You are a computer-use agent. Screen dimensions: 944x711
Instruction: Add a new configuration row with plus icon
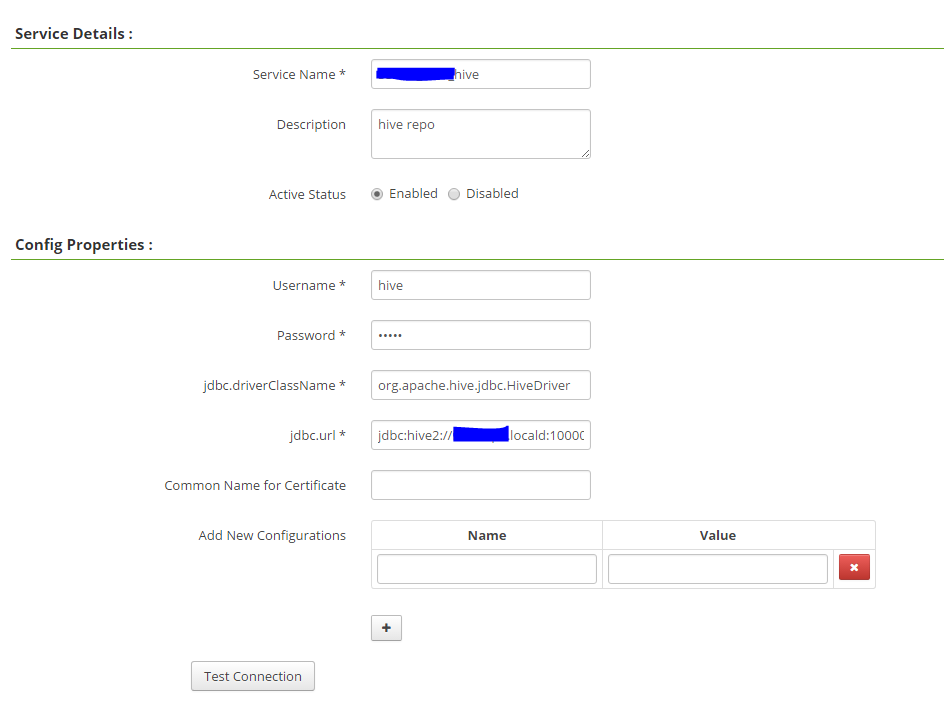(386, 628)
